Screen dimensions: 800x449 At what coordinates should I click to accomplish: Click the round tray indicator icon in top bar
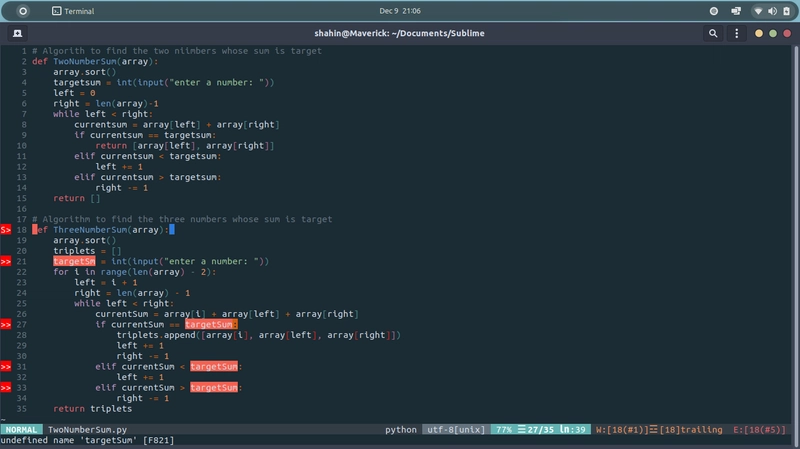click(713, 11)
